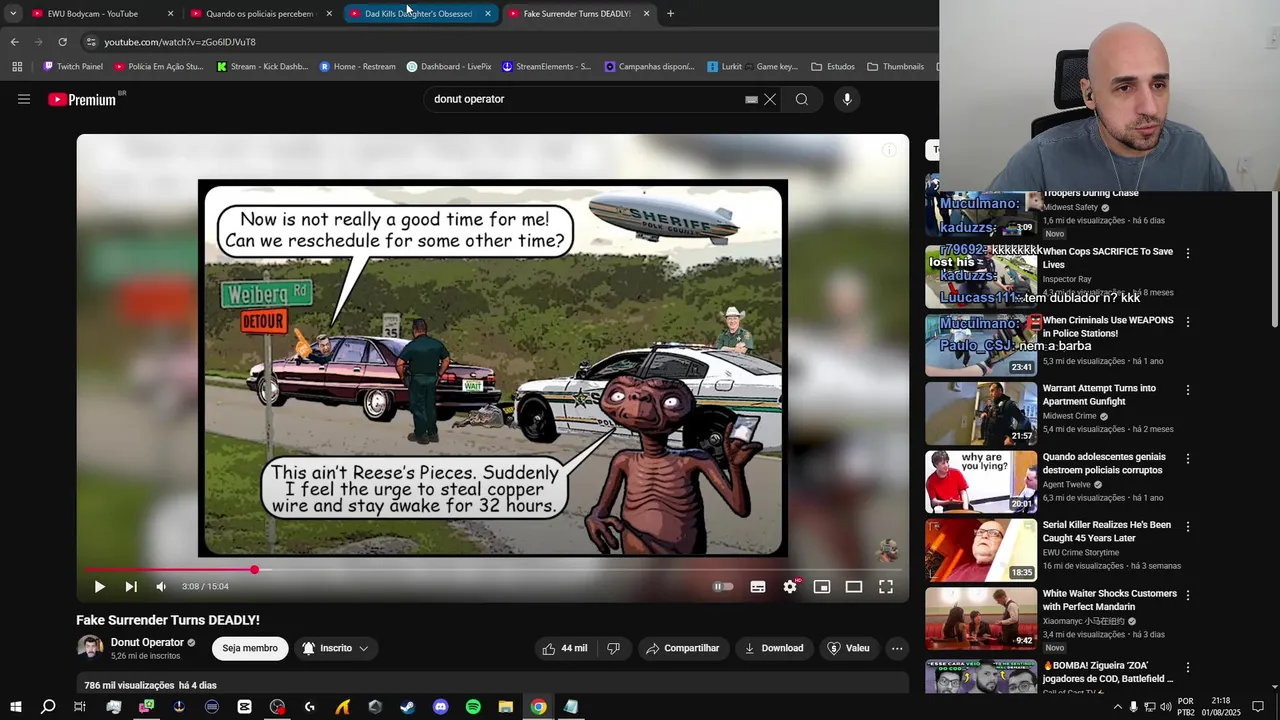This screenshot has width=1280, height=720.
Task: Click the search field containing donut operator
Action: click(585, 99)
